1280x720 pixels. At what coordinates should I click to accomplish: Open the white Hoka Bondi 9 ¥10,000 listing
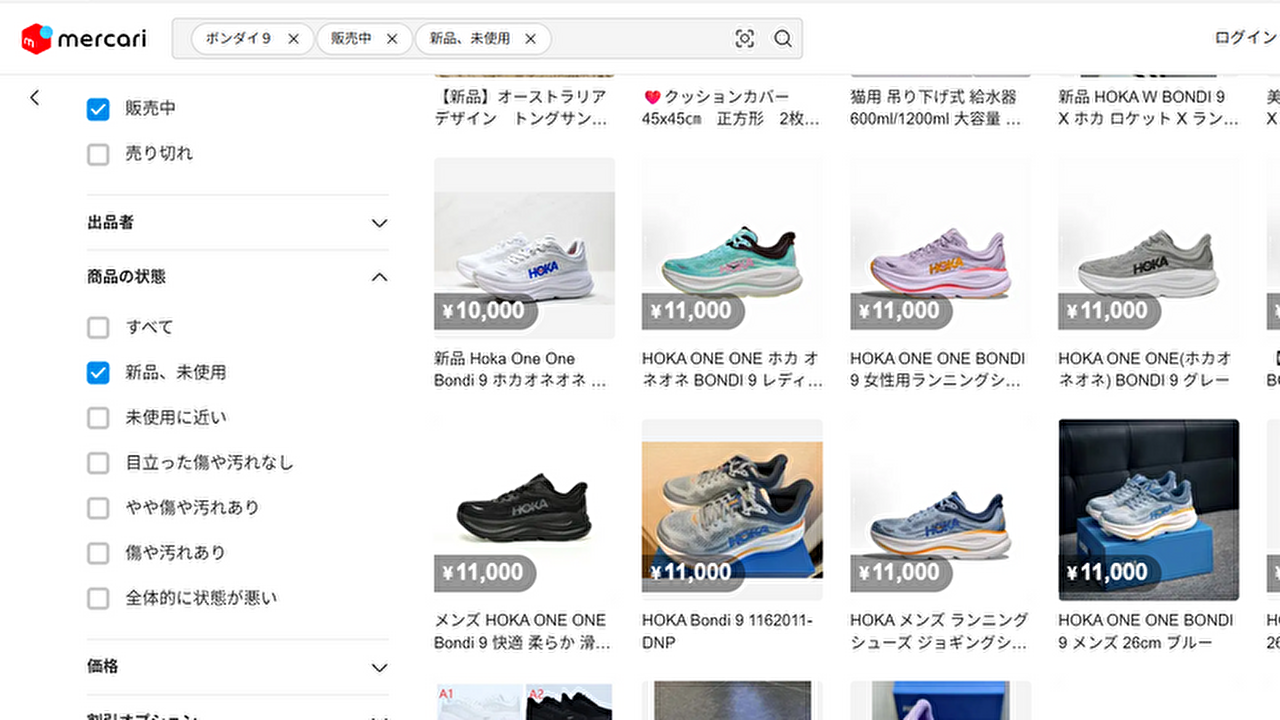click(x=524, y=248)
